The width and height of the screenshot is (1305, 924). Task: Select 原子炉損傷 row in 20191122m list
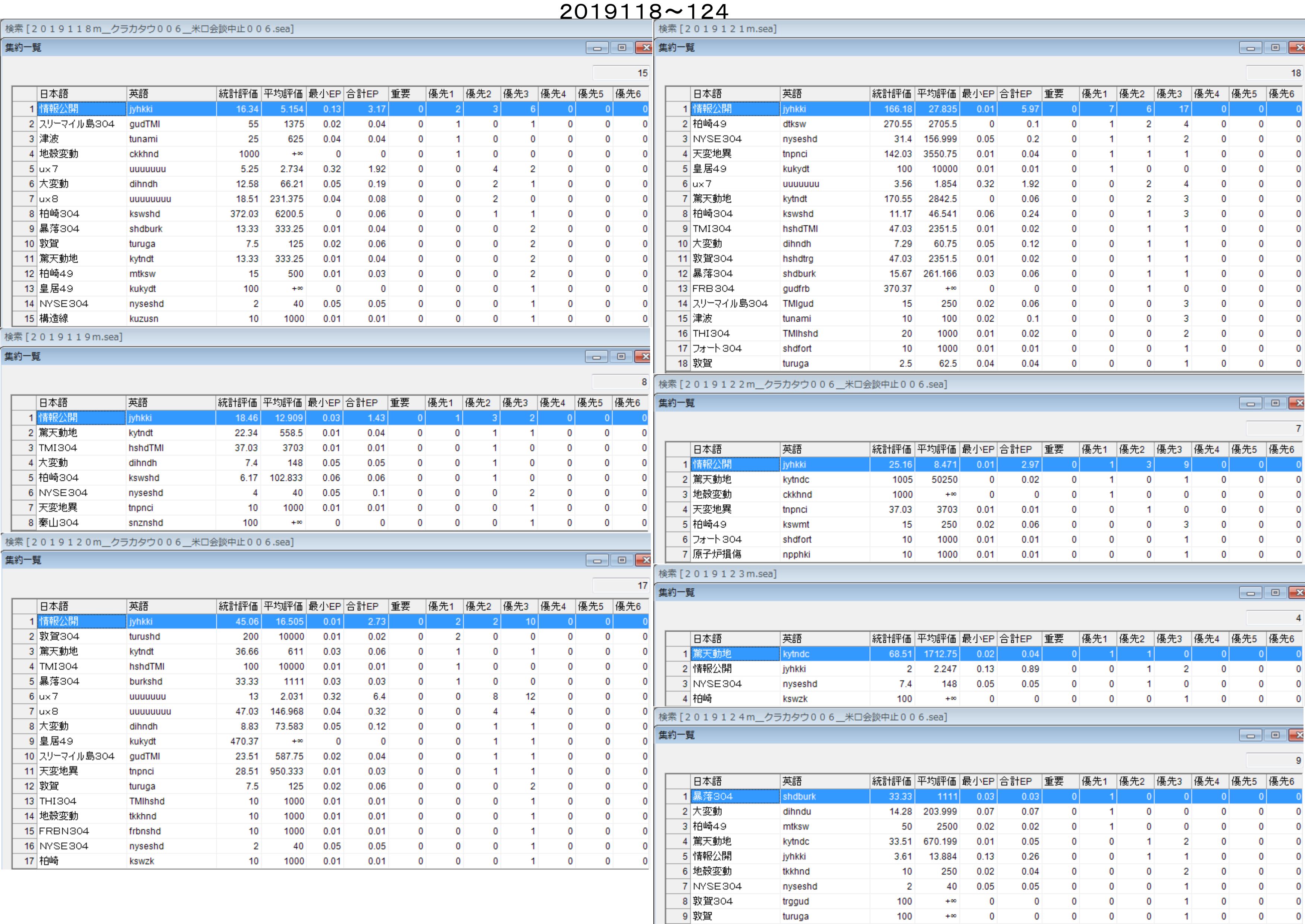pos(717,555)
